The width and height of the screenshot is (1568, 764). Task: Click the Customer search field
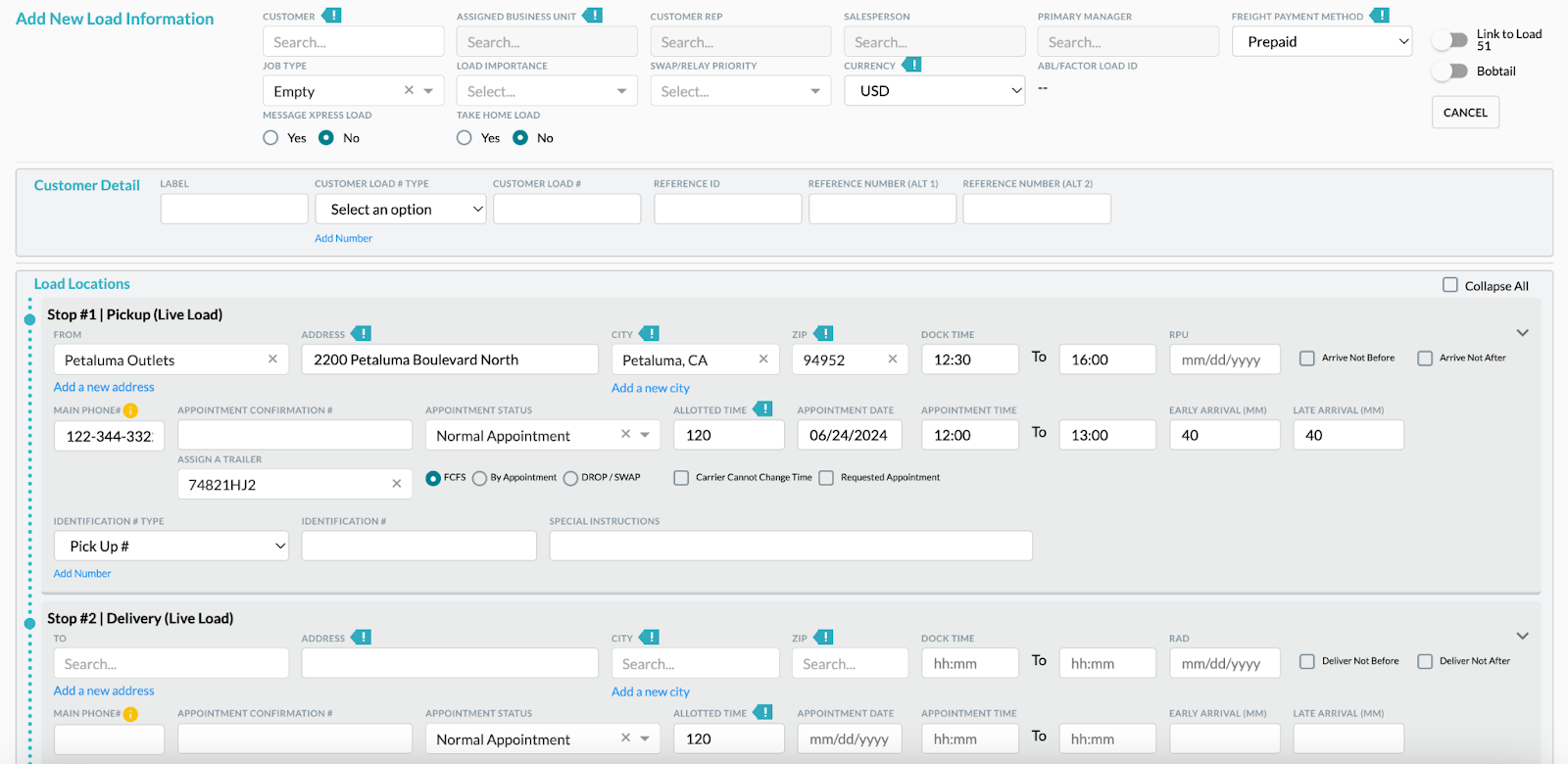(354, 42)
